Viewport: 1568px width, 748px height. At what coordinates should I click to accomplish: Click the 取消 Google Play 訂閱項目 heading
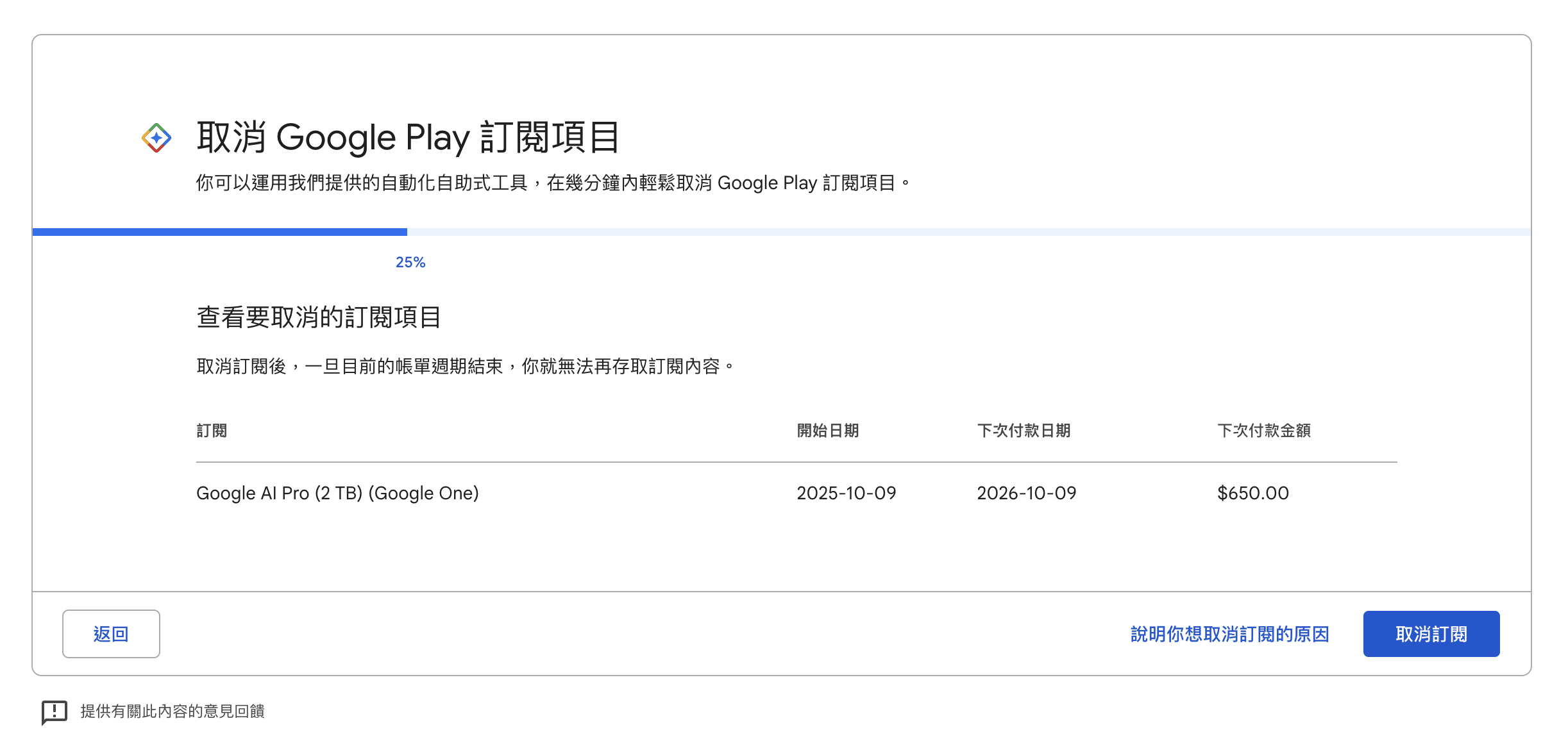point(408,137)
